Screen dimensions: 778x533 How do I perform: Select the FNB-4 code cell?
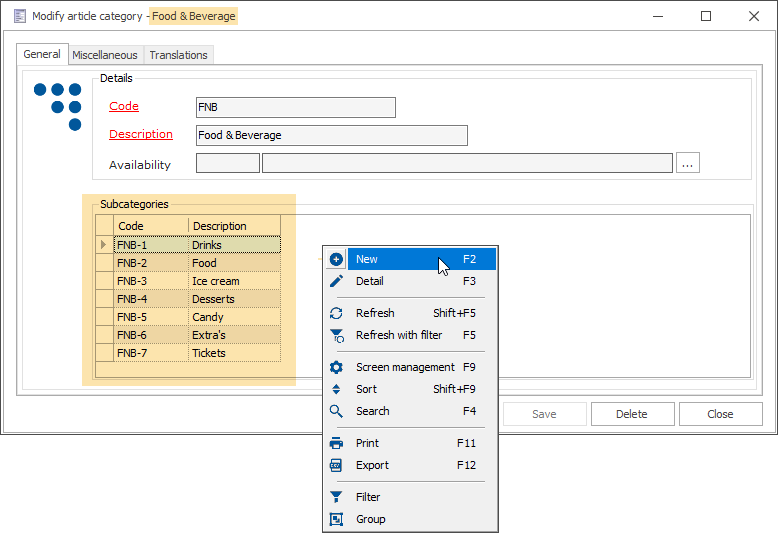151,299
